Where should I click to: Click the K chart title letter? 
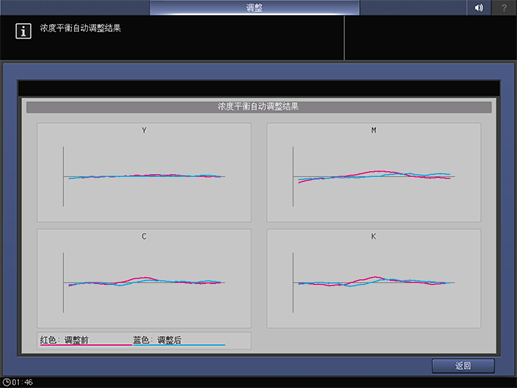(374, 236)
